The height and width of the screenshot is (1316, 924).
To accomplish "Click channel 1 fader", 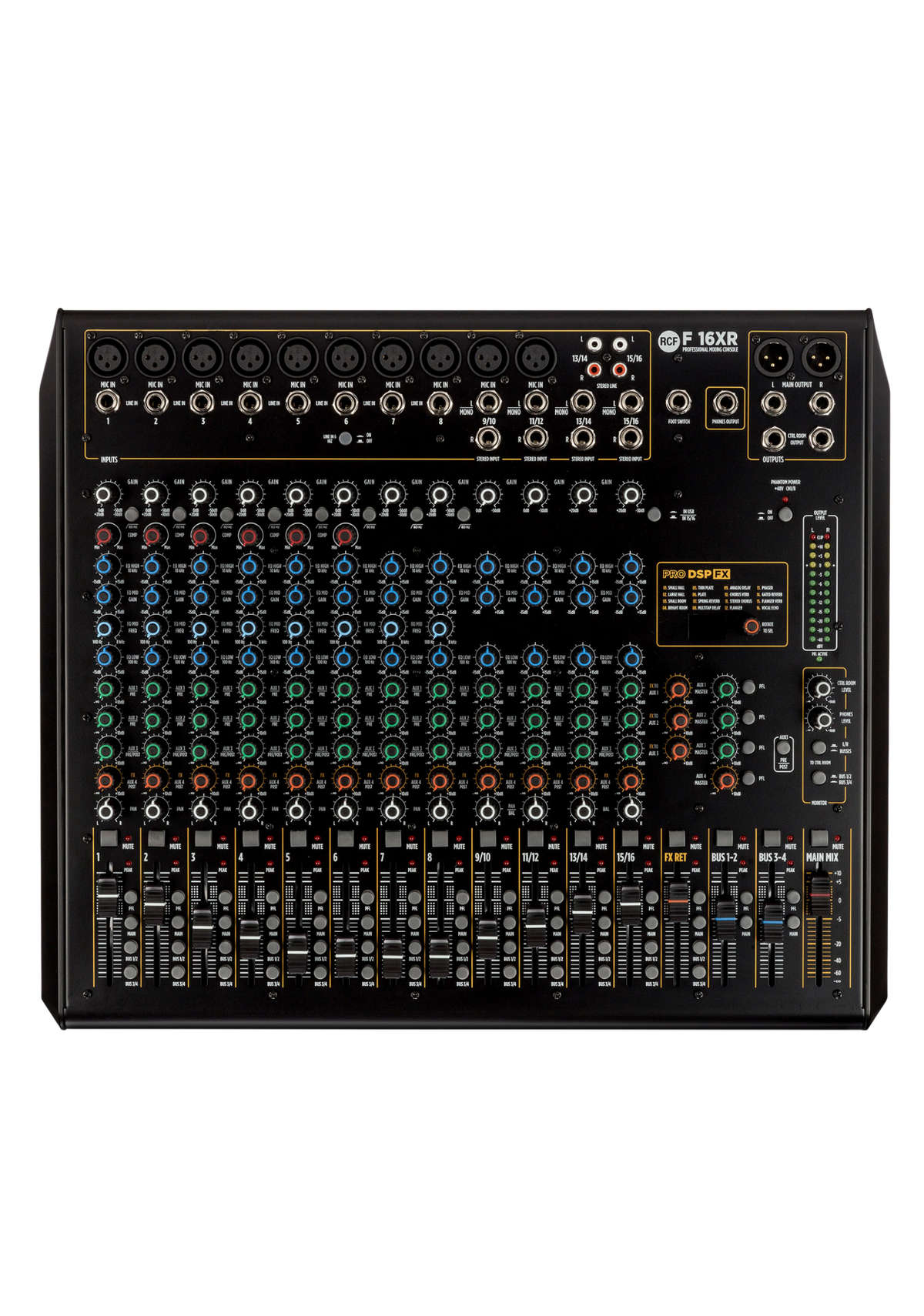I will [107, 897].
